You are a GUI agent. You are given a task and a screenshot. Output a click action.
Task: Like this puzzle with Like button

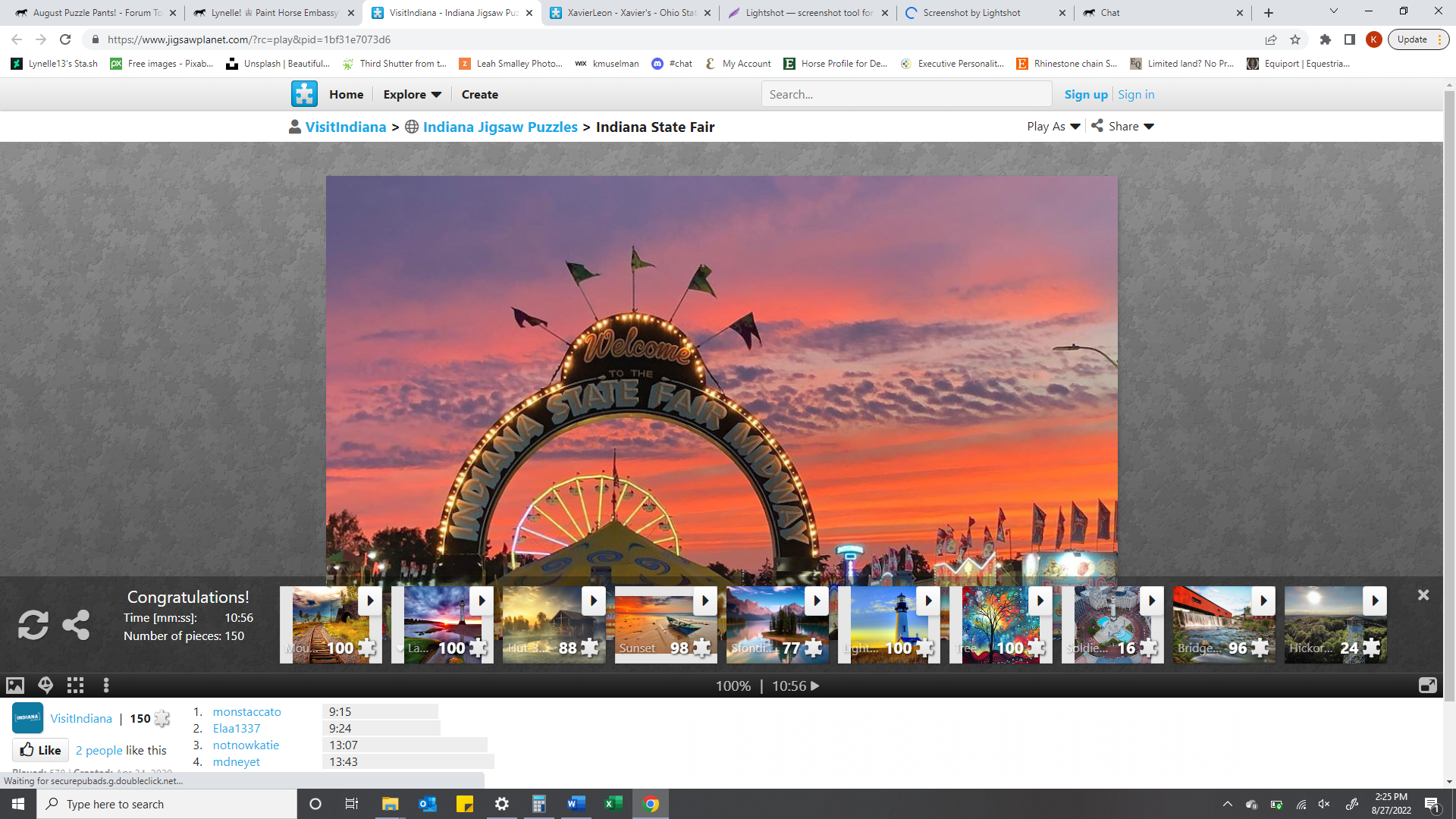(41, 750)
